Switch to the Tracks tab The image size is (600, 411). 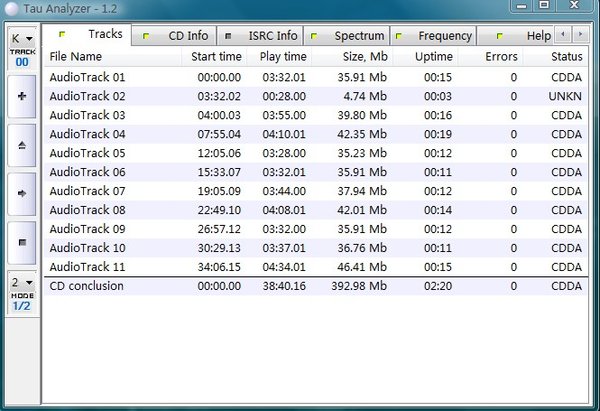(87, 34)
